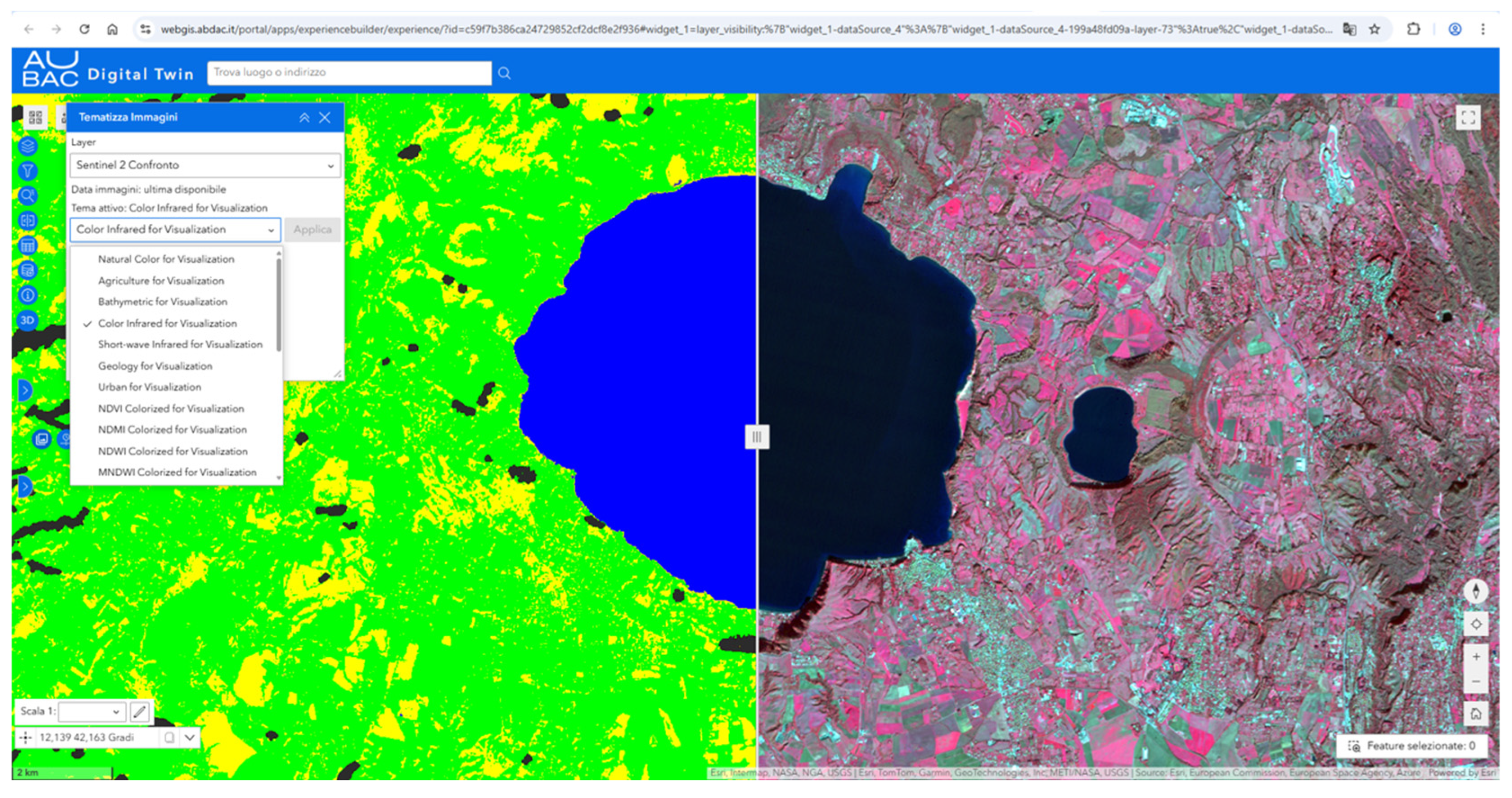Return to default map extent home
1512x798 pixels.
(x=1476, y=714)
